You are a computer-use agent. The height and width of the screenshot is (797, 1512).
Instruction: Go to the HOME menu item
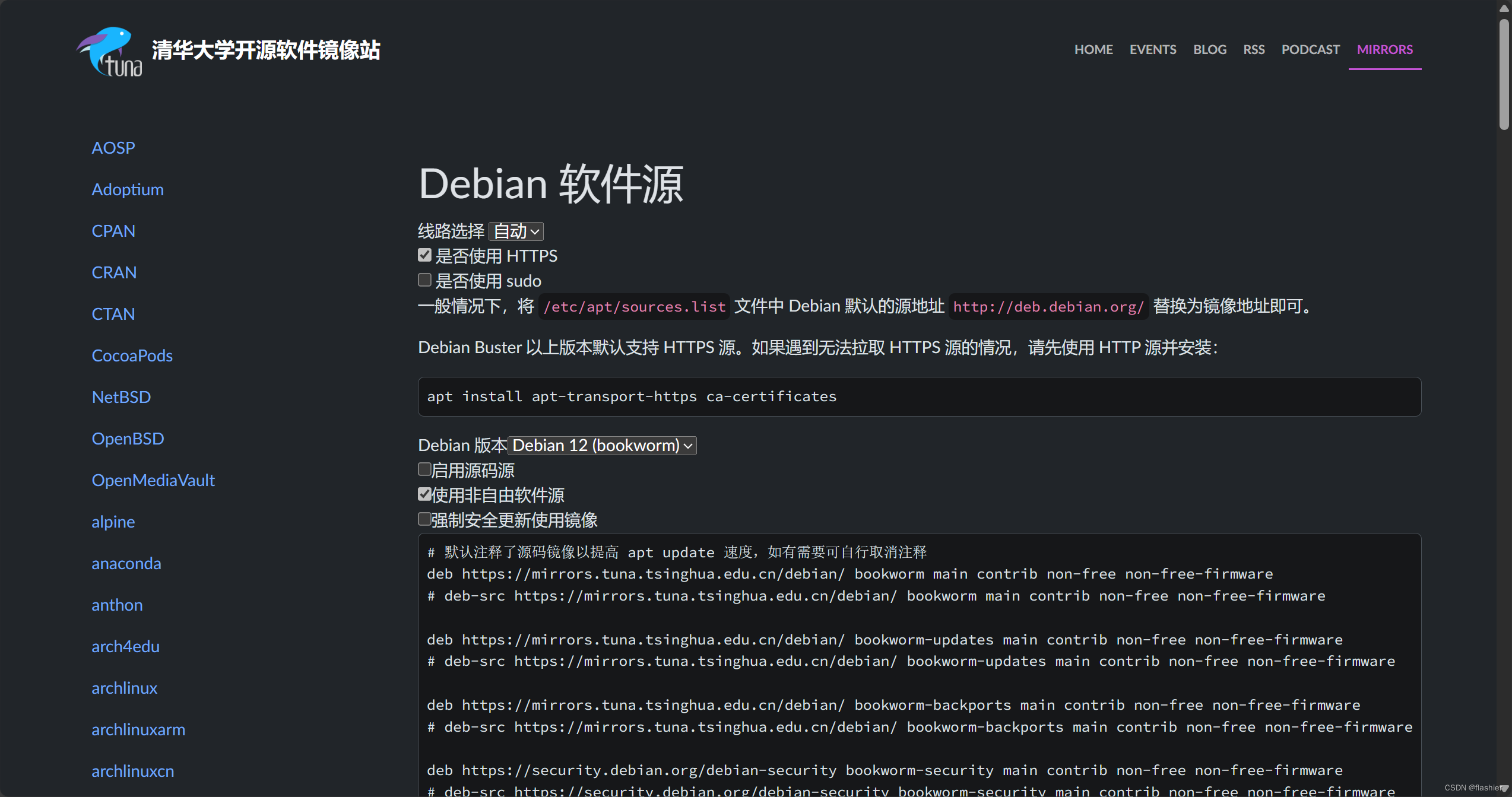(x=1093, y=50)
